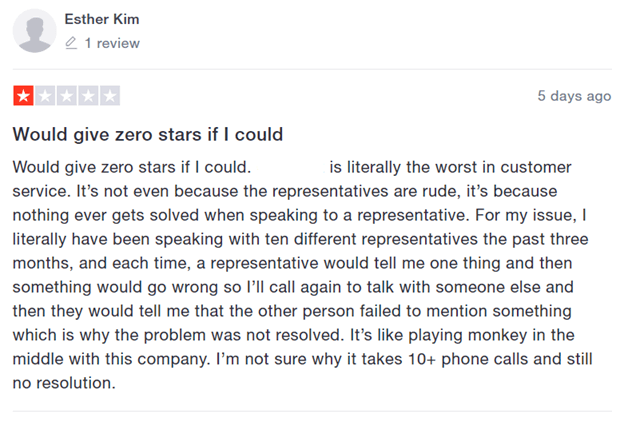Open the "Would give zero stars" review title
Viewport: 624px width, 422px height.
(148, 134)
